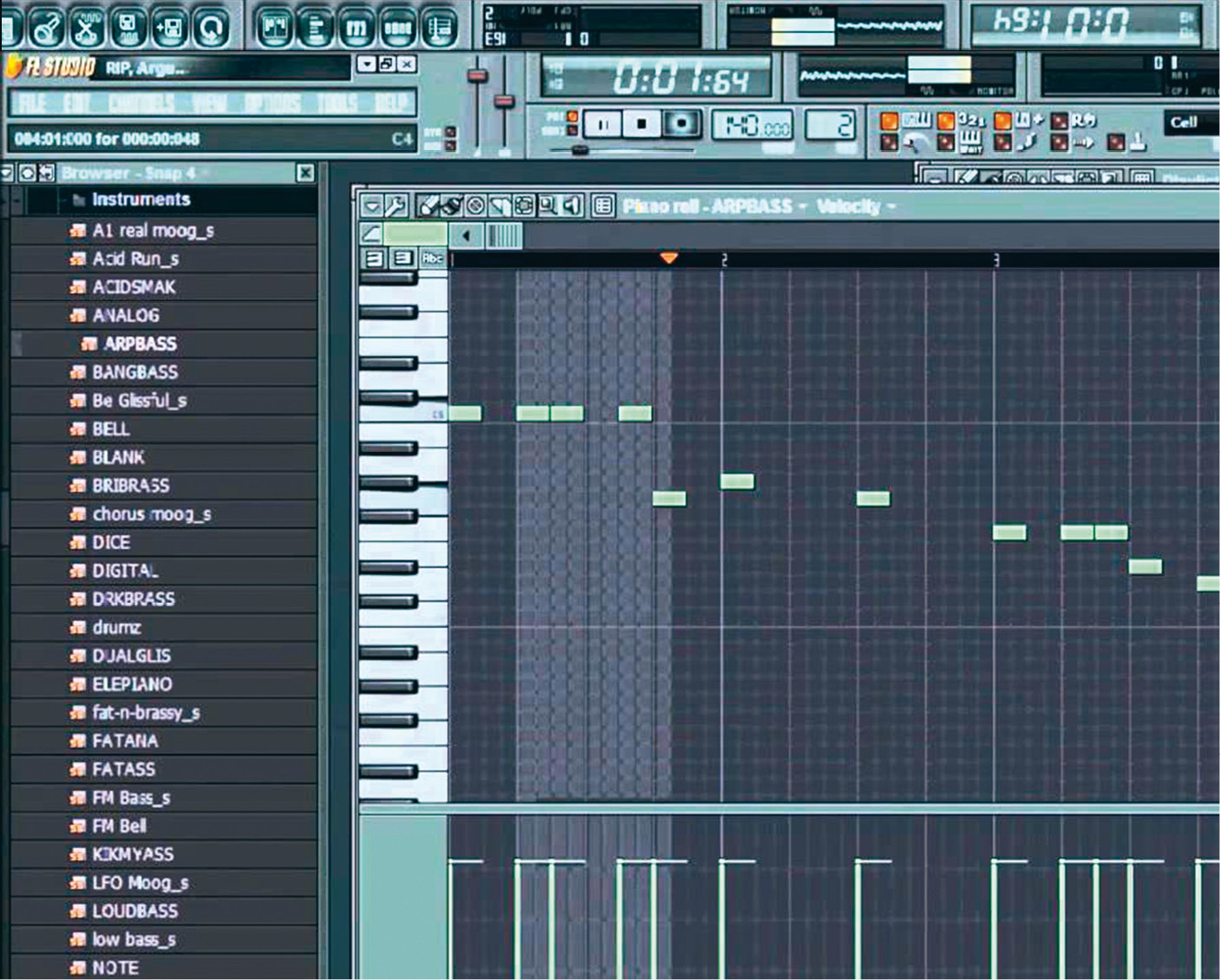Open the browser options menu arrow
Image resolution: width=1220 pixels, height=980 pixels.
click(x=6, y=173)
